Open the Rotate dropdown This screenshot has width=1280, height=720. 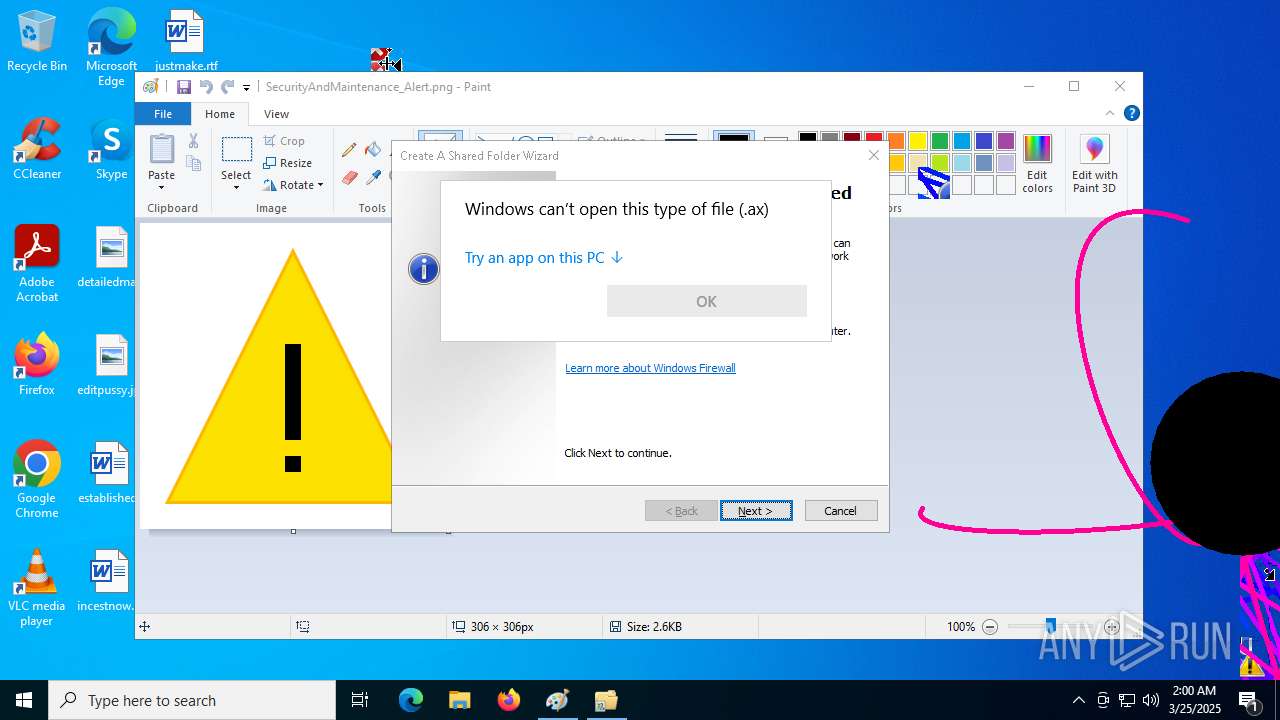pos(294,185)
